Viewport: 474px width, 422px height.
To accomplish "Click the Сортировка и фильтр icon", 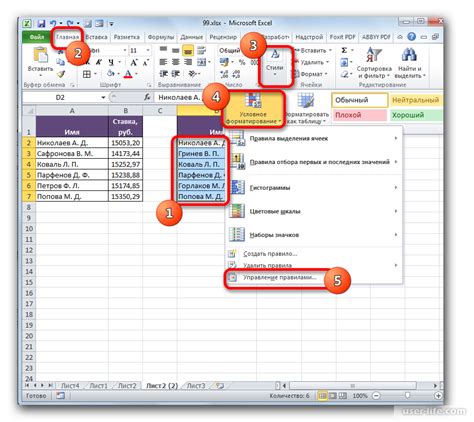I will coord(373,55).
